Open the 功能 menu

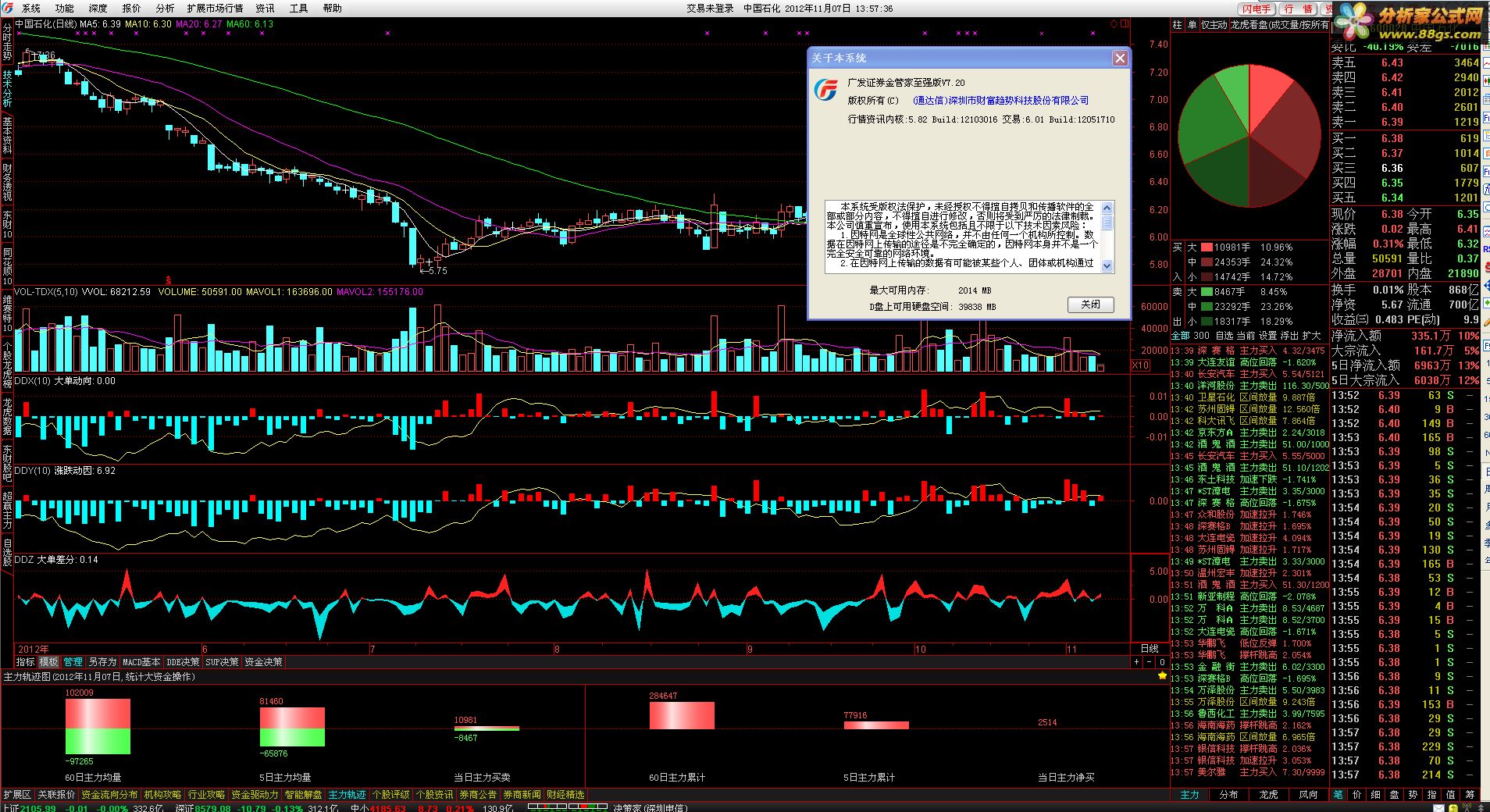point(65,9)
